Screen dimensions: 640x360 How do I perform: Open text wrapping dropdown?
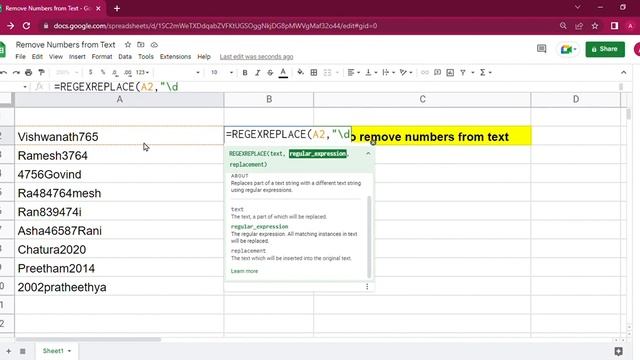pos(388,73)
